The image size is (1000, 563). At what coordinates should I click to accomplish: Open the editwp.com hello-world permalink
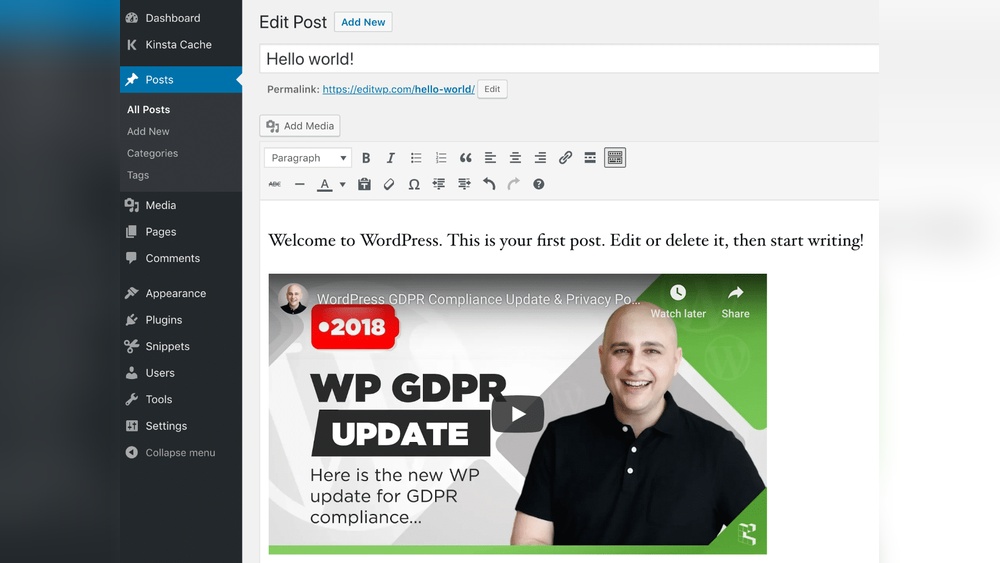(399, 89)
